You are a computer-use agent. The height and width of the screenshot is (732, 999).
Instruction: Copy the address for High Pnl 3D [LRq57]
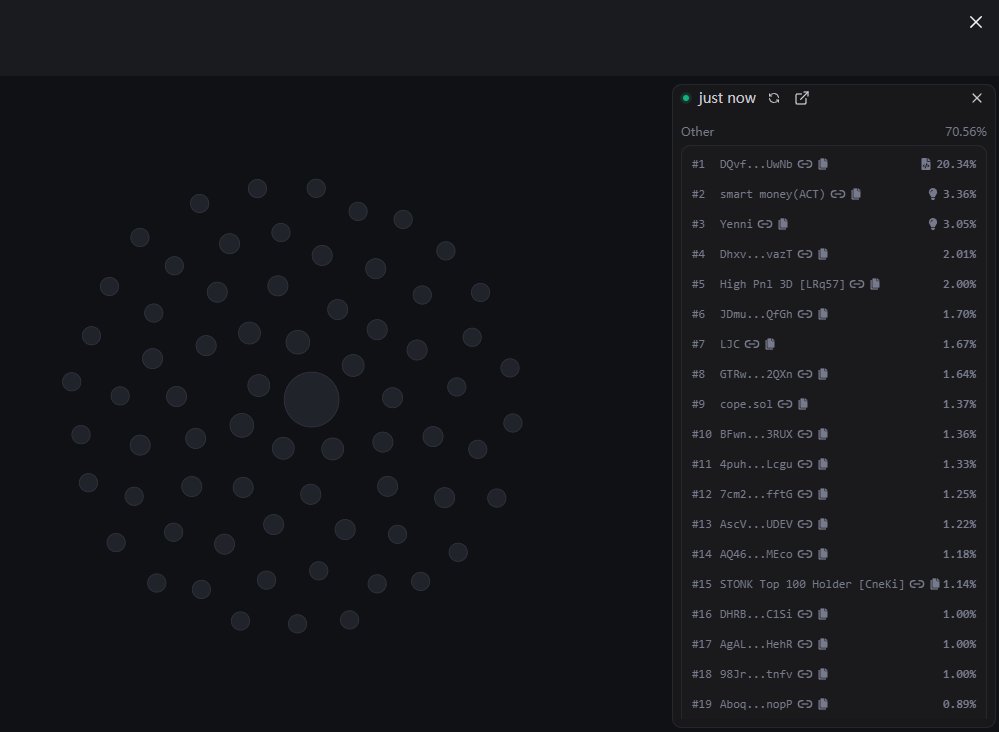[x=875, y=284]
